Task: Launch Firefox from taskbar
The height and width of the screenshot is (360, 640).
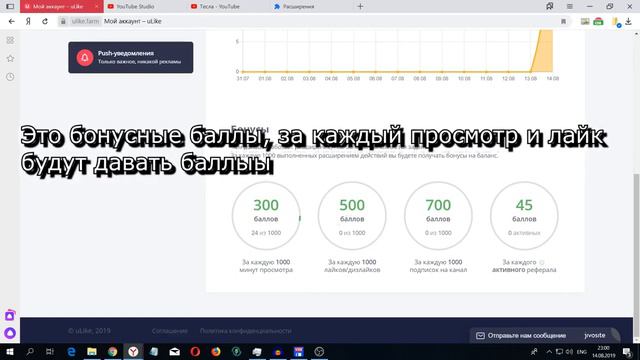Action: [x=216, y=351]
